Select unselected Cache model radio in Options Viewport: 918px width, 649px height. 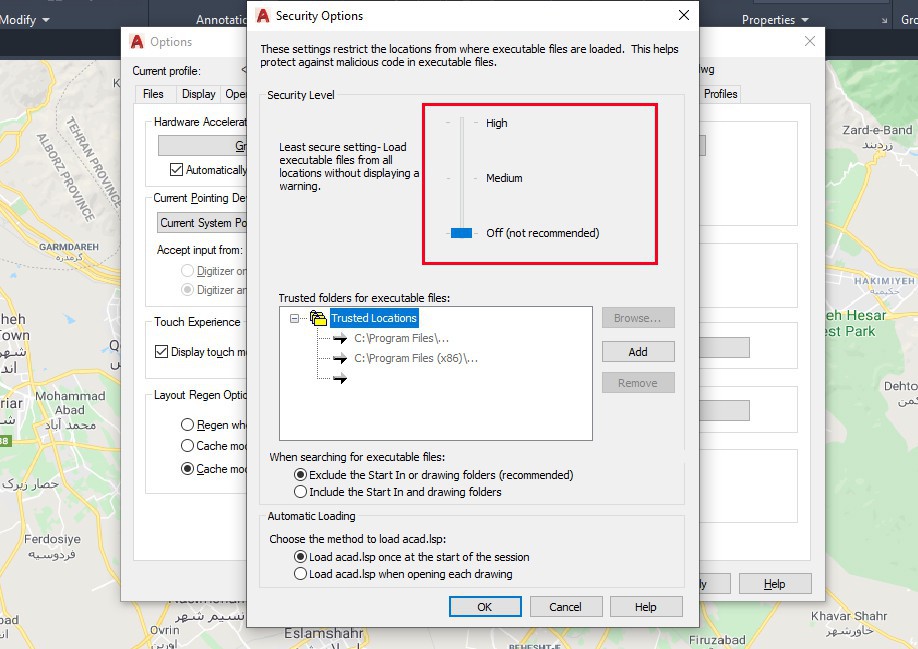point(187,445)
